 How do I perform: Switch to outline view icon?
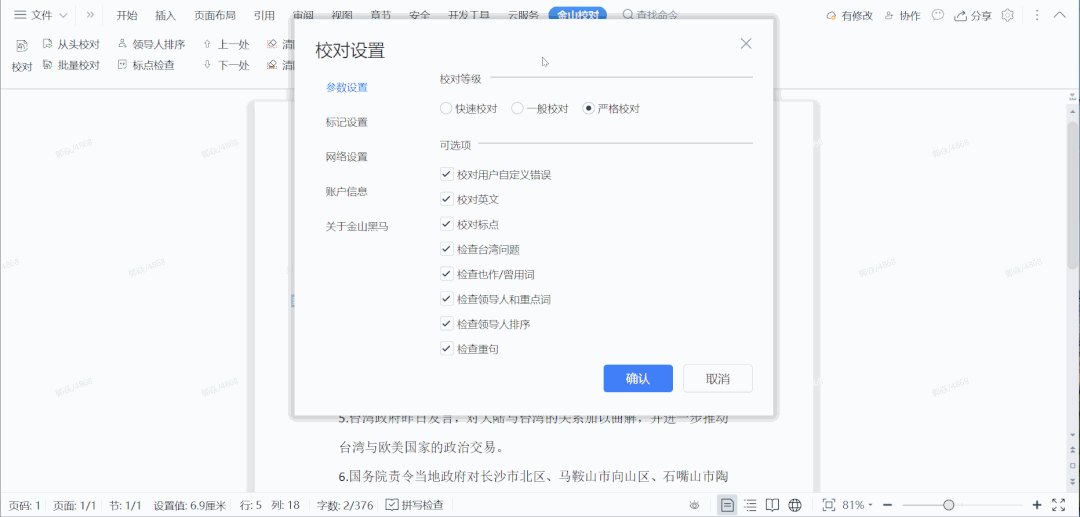[x=751, y=505]
